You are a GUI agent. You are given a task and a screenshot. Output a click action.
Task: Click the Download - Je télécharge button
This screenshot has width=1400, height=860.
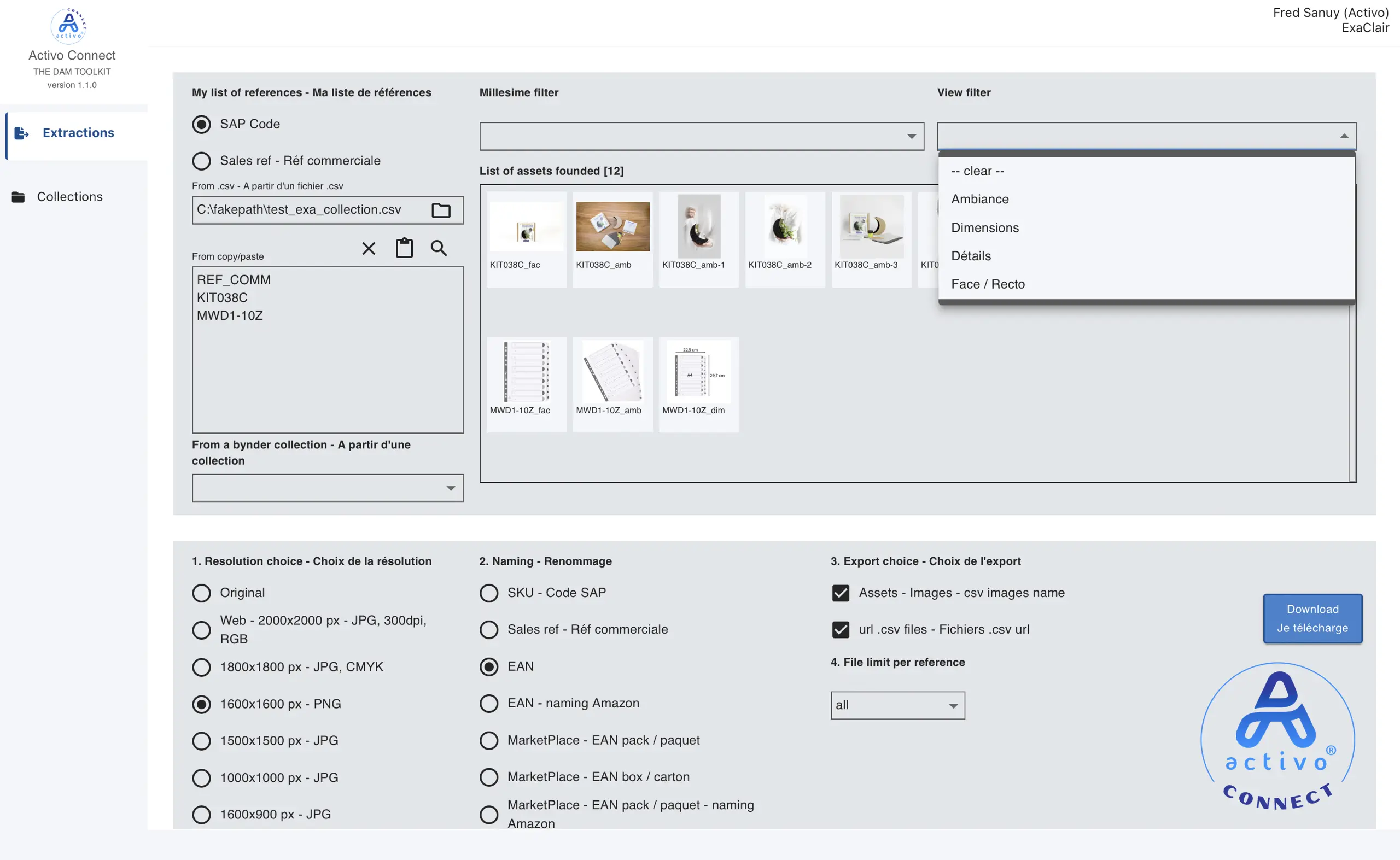tap(1312, 618)
